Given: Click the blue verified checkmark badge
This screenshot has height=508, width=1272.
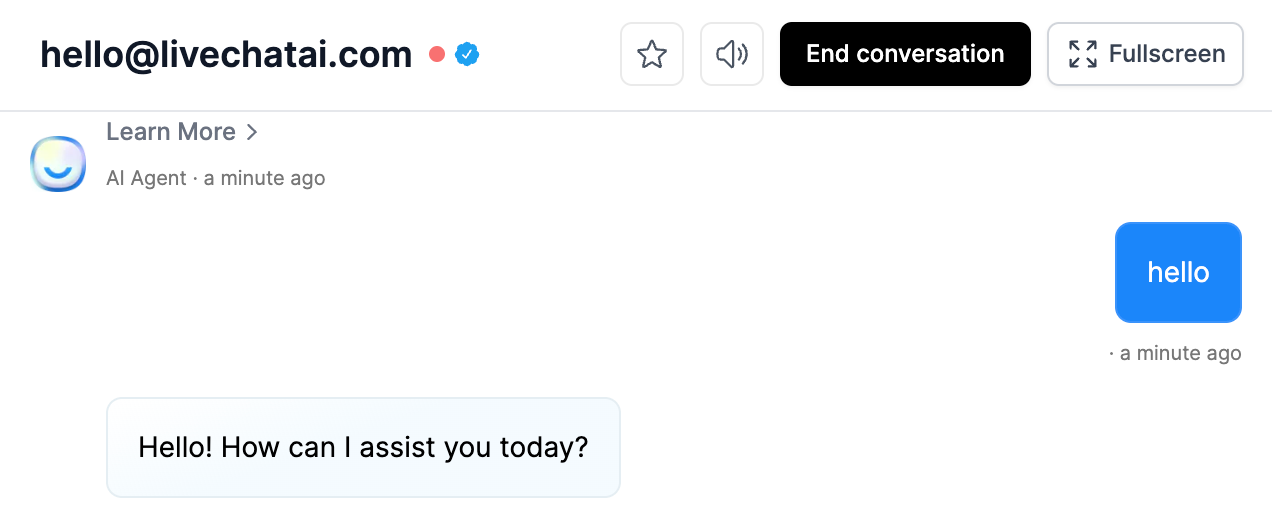Looking at the screenshot, I should tap(467, 54).
